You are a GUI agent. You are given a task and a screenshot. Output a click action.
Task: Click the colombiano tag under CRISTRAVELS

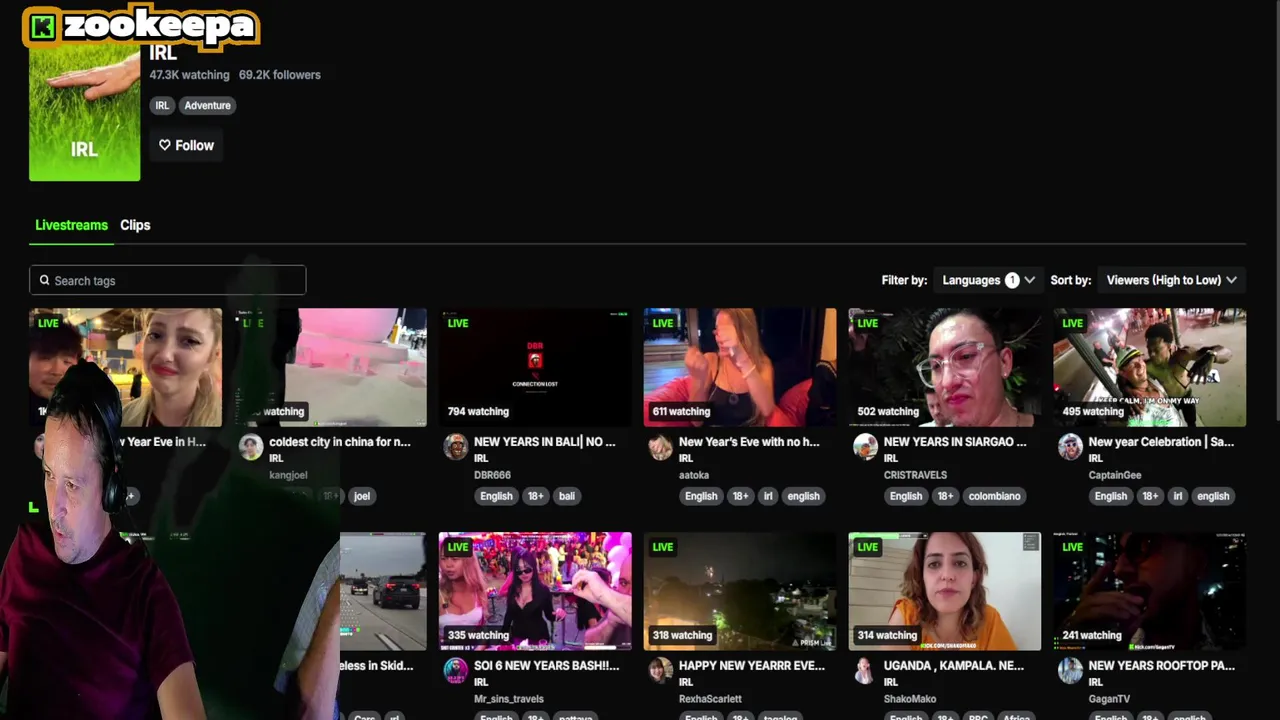pyautogui.click(x=994, y=496)
